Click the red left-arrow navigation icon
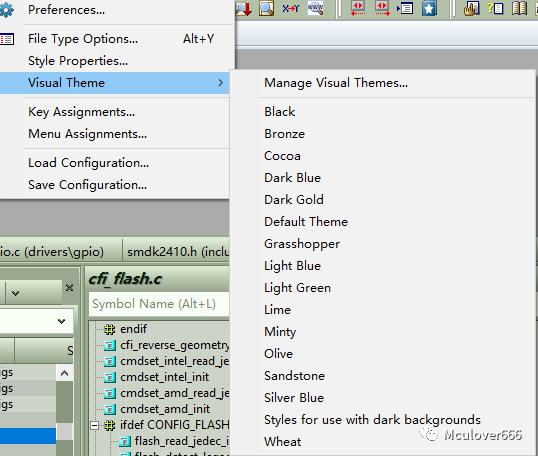The height and width of the screenshot is (456, 538). coord(358,8)
